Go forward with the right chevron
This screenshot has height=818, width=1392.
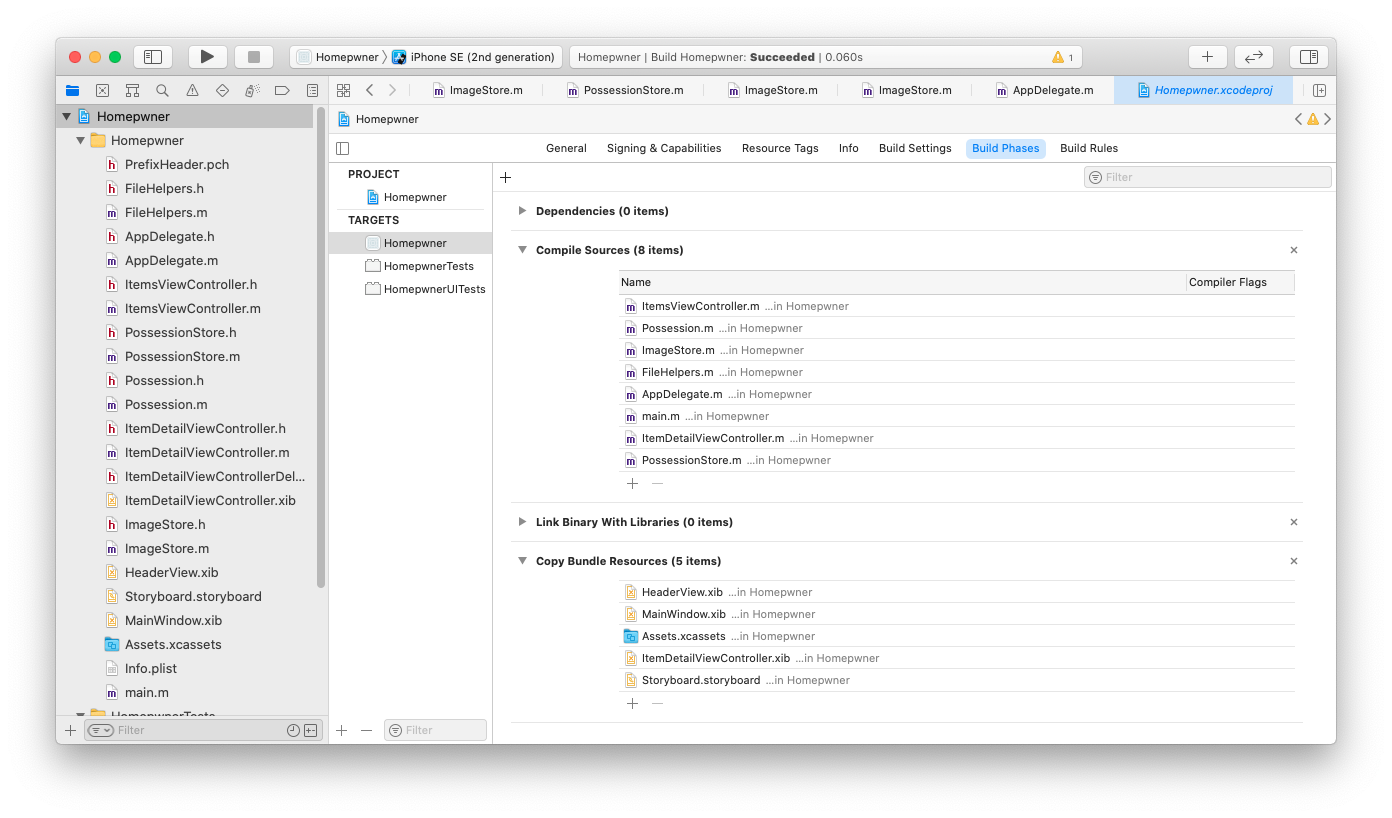coord(392,90)
